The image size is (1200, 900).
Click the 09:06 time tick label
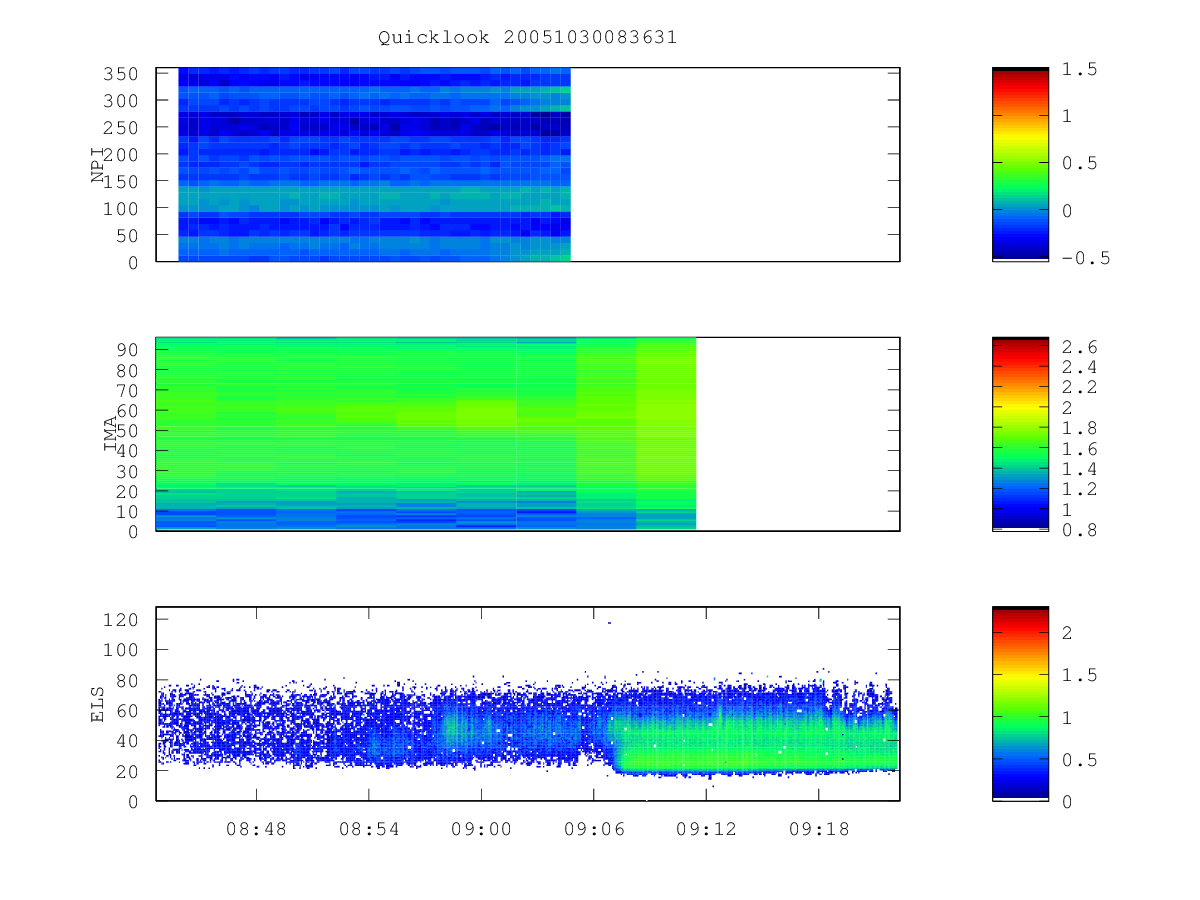pos(594,829)
